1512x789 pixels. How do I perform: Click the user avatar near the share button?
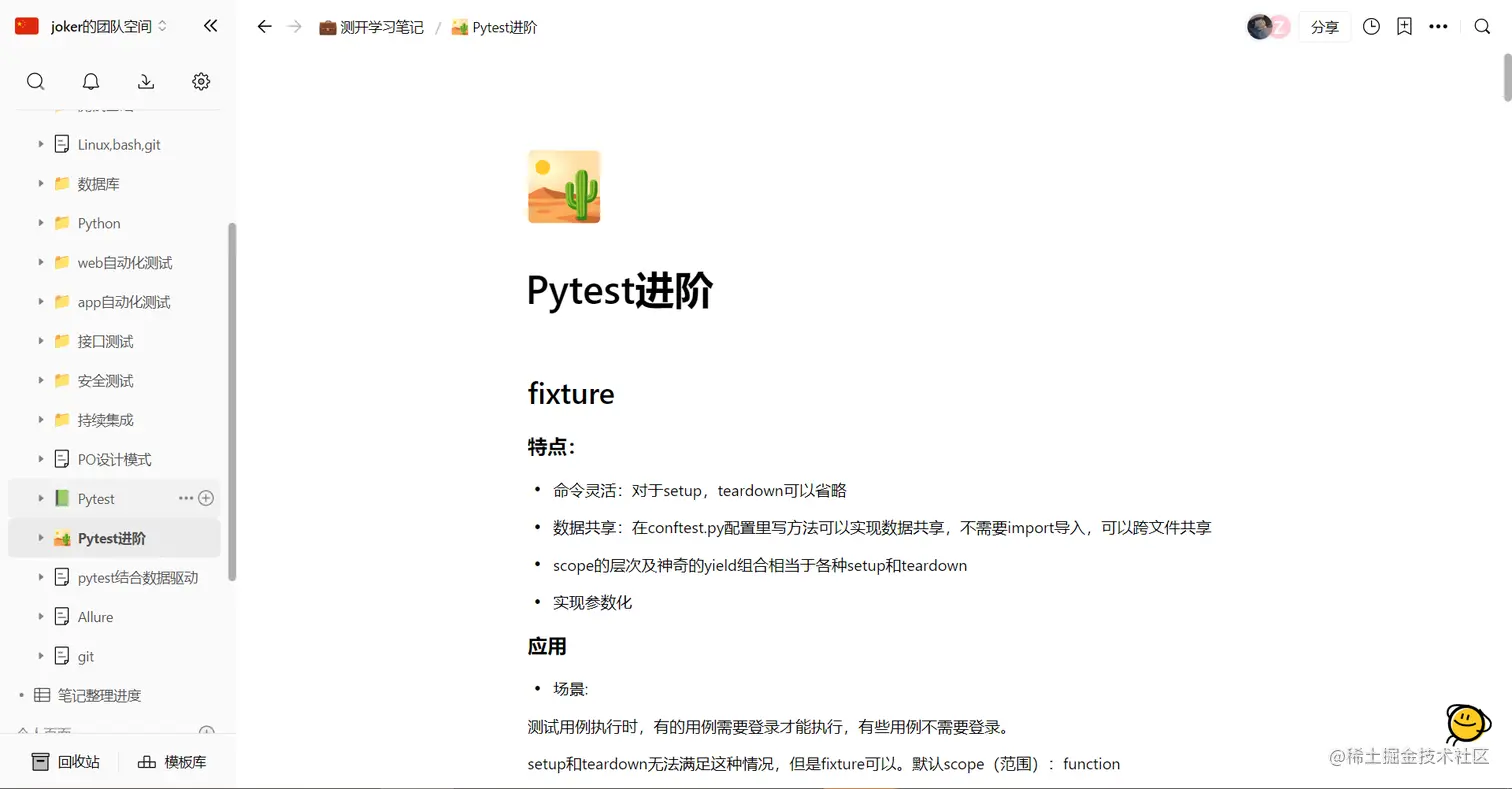1261,27
